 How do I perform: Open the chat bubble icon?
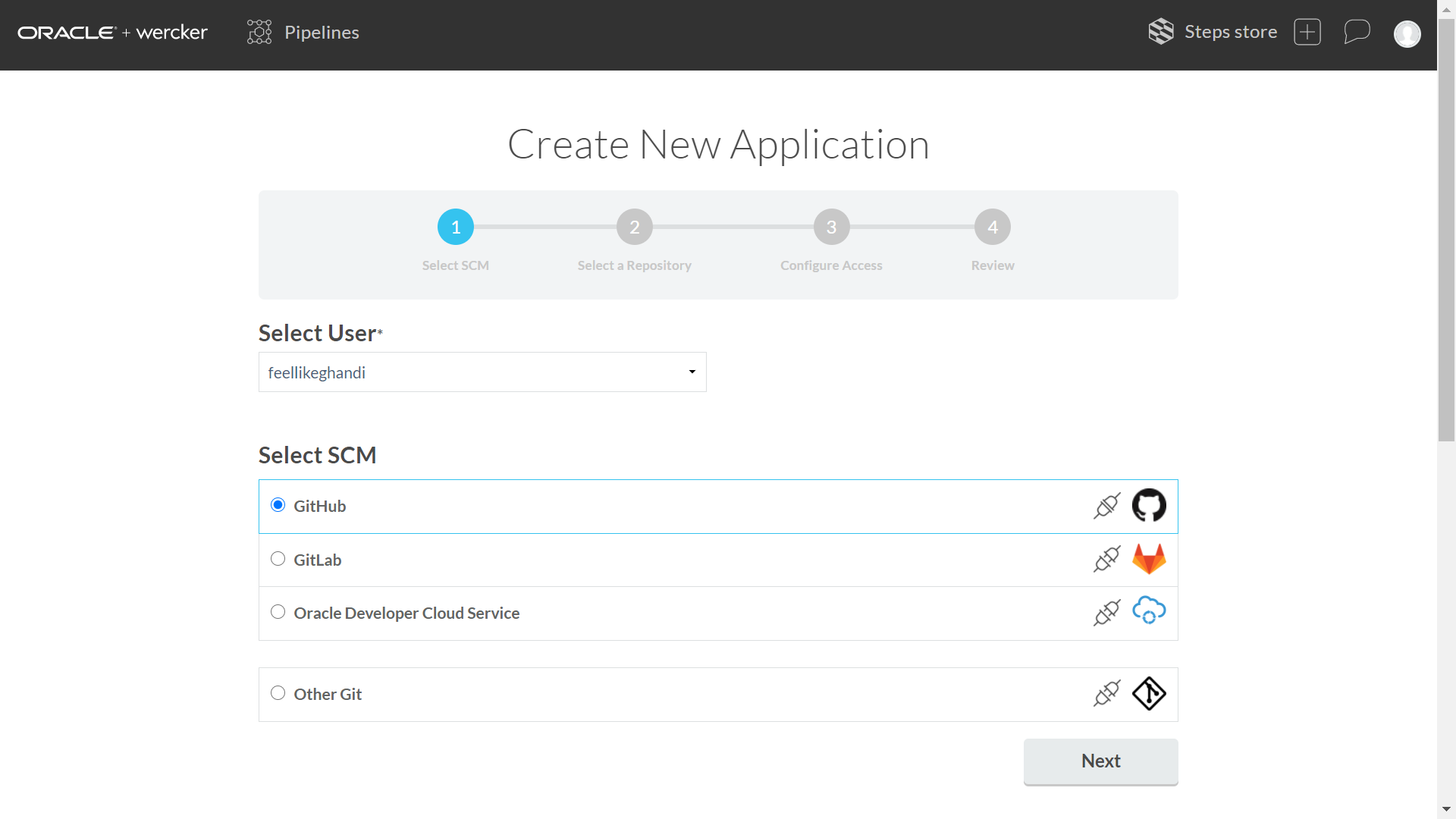1357,32
